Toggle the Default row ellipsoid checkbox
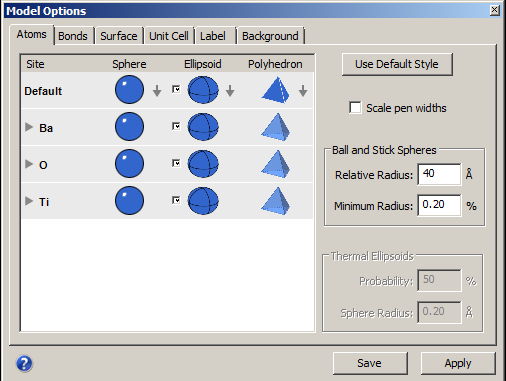The height and width of the screenshot is (381, 506). click(176, 89)
